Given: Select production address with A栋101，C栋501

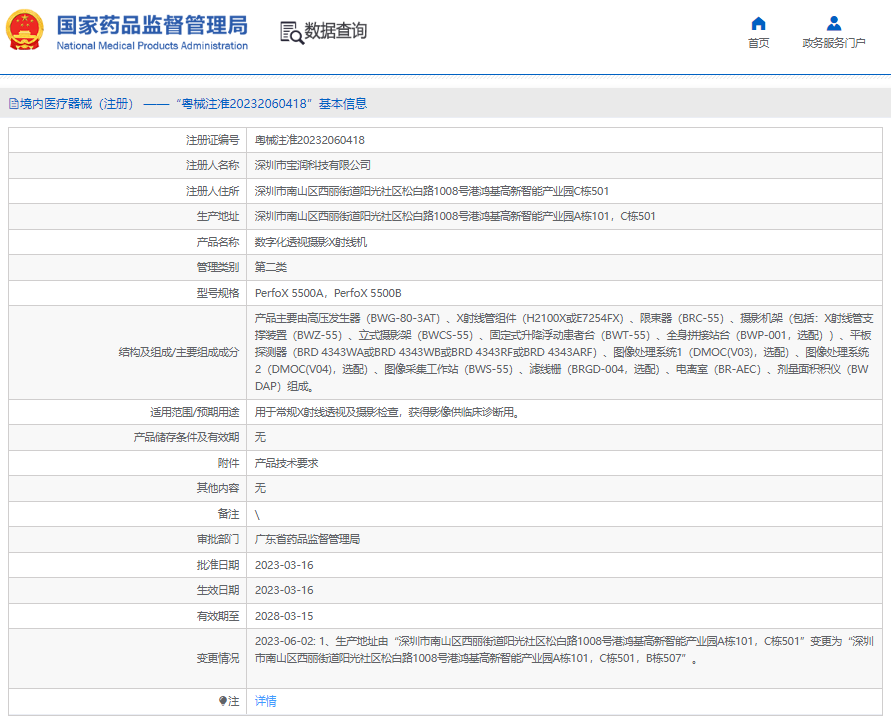Looking at the screenshot, I should tap(455, 216).
